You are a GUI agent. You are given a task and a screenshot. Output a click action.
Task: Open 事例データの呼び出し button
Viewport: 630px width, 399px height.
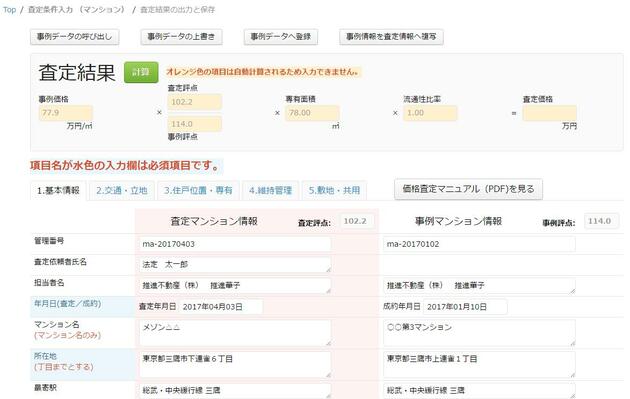[x=75, y=37]
